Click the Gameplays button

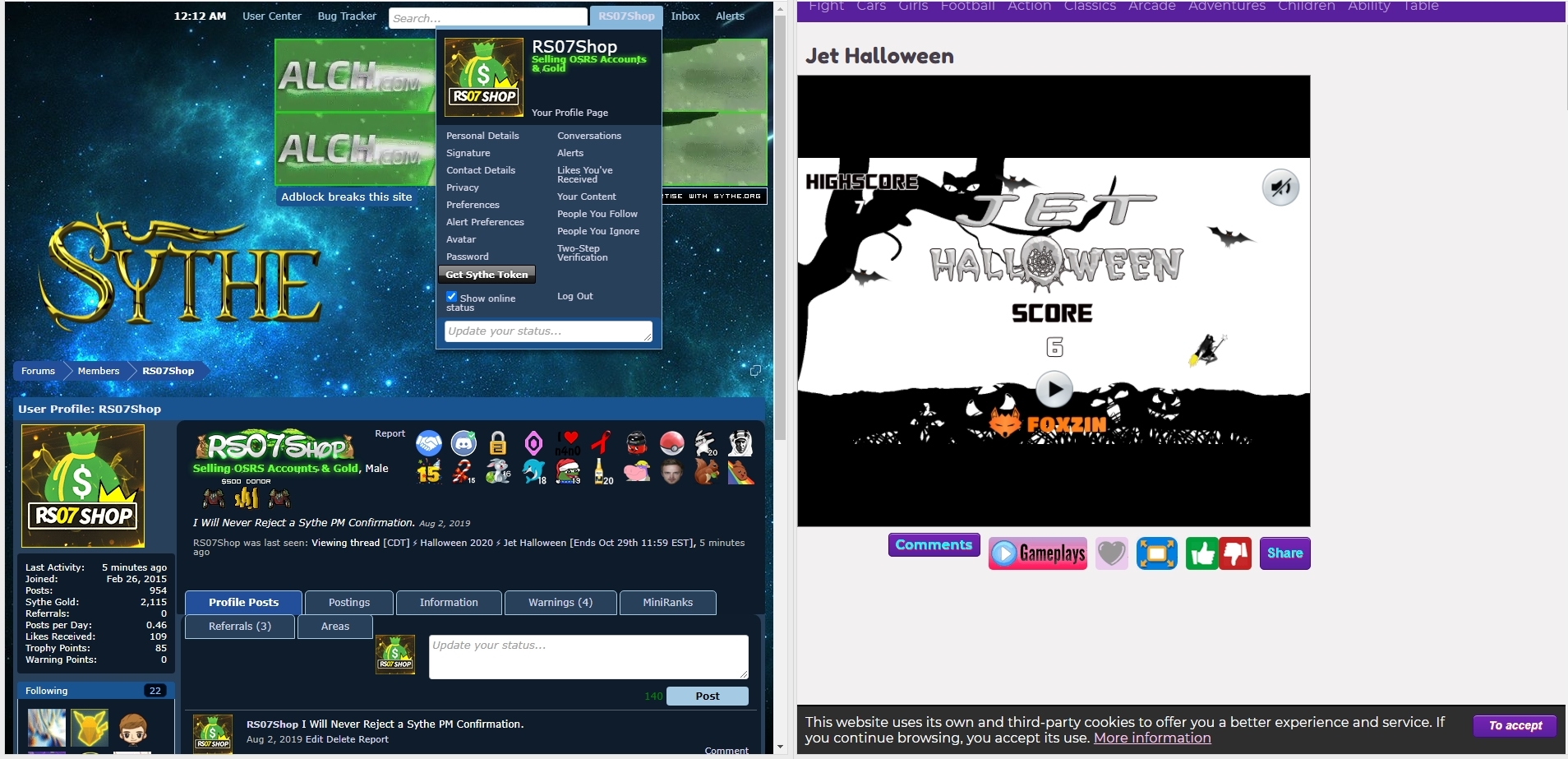[1038, 553]
